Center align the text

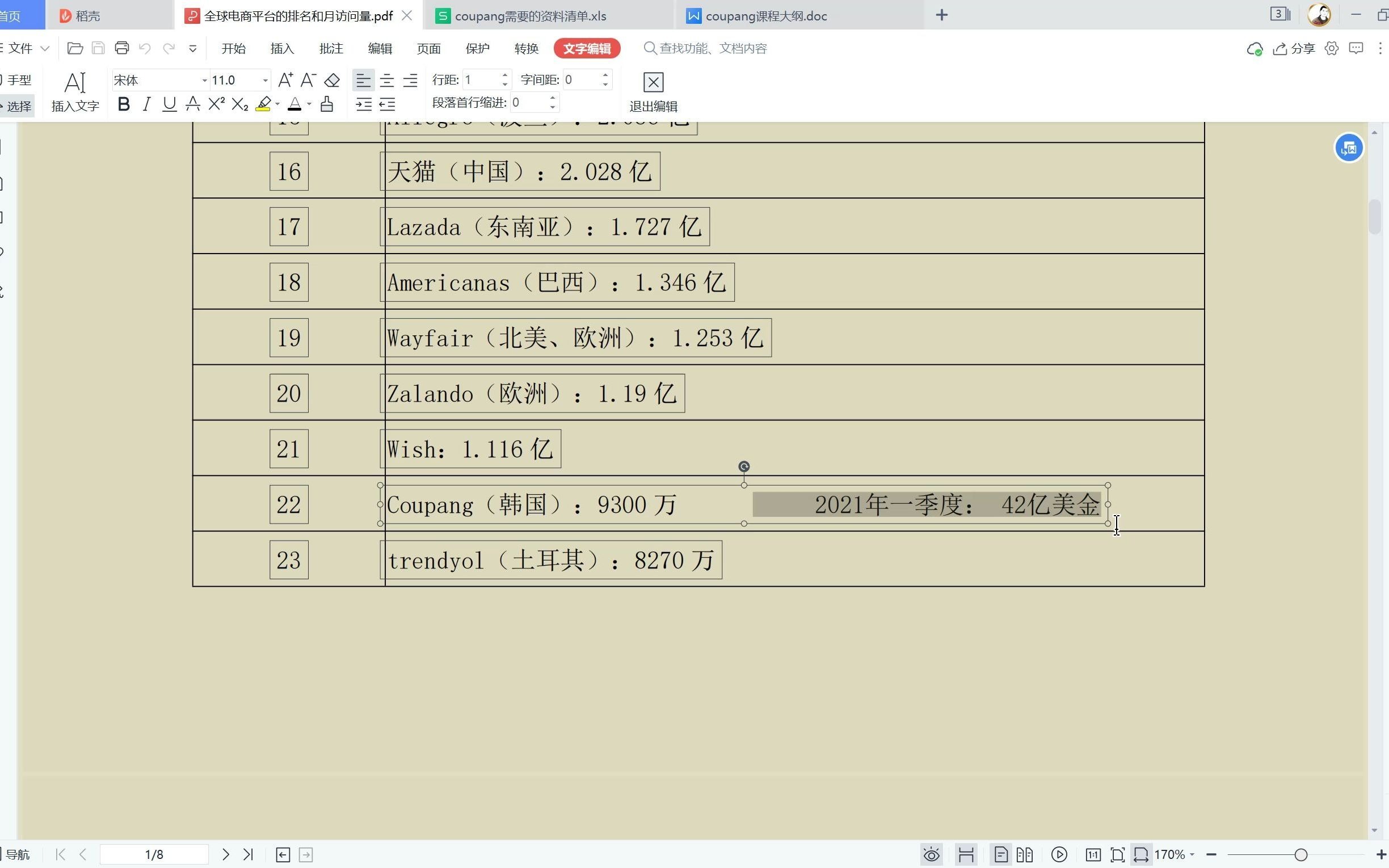click(x=387, y=80)
